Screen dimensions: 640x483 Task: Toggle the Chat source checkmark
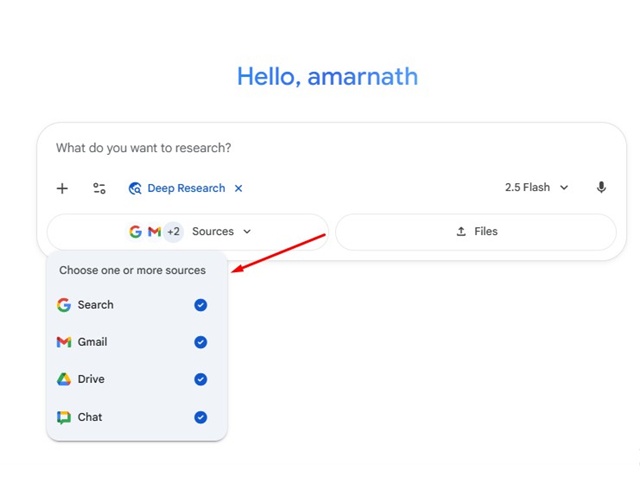pyautogui.click(x=201, y=417)
